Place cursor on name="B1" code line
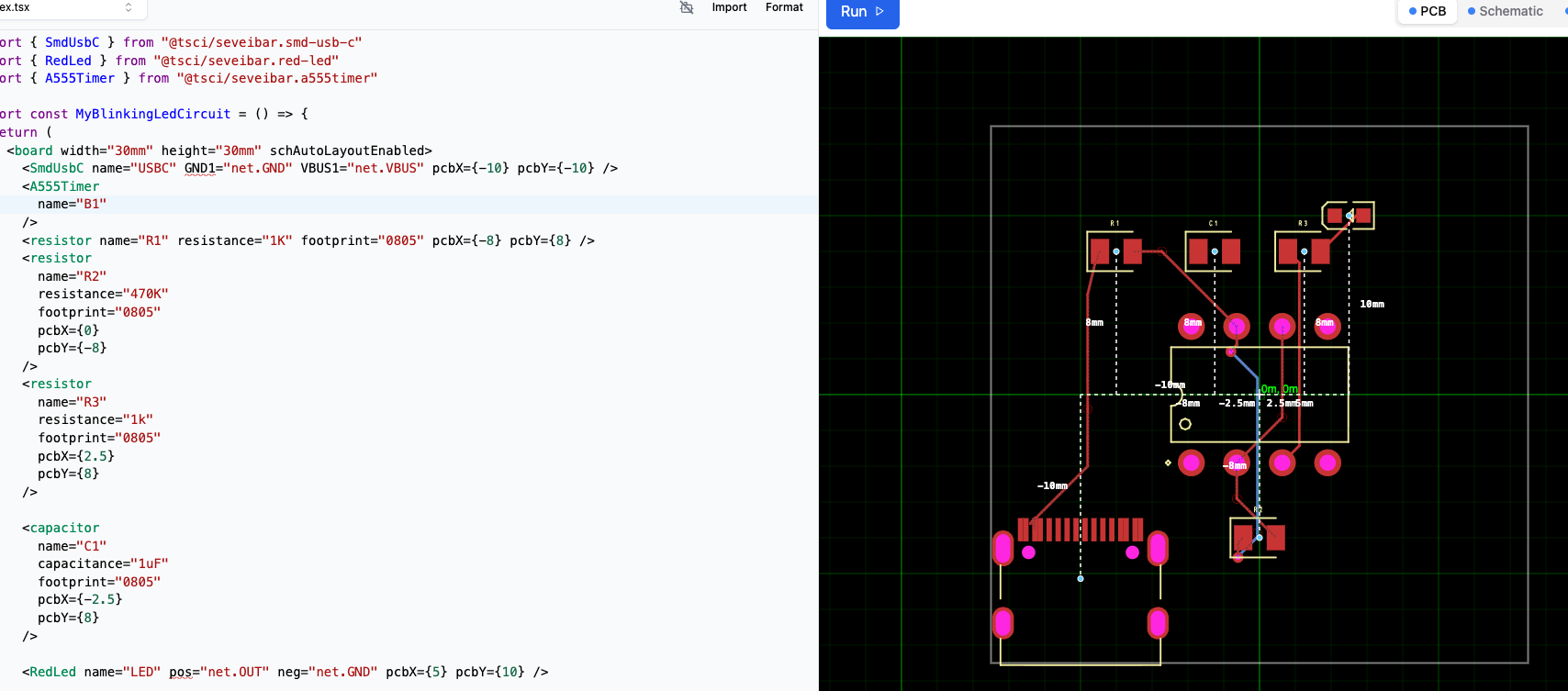 pyautogui.click(x=72, y=204)
